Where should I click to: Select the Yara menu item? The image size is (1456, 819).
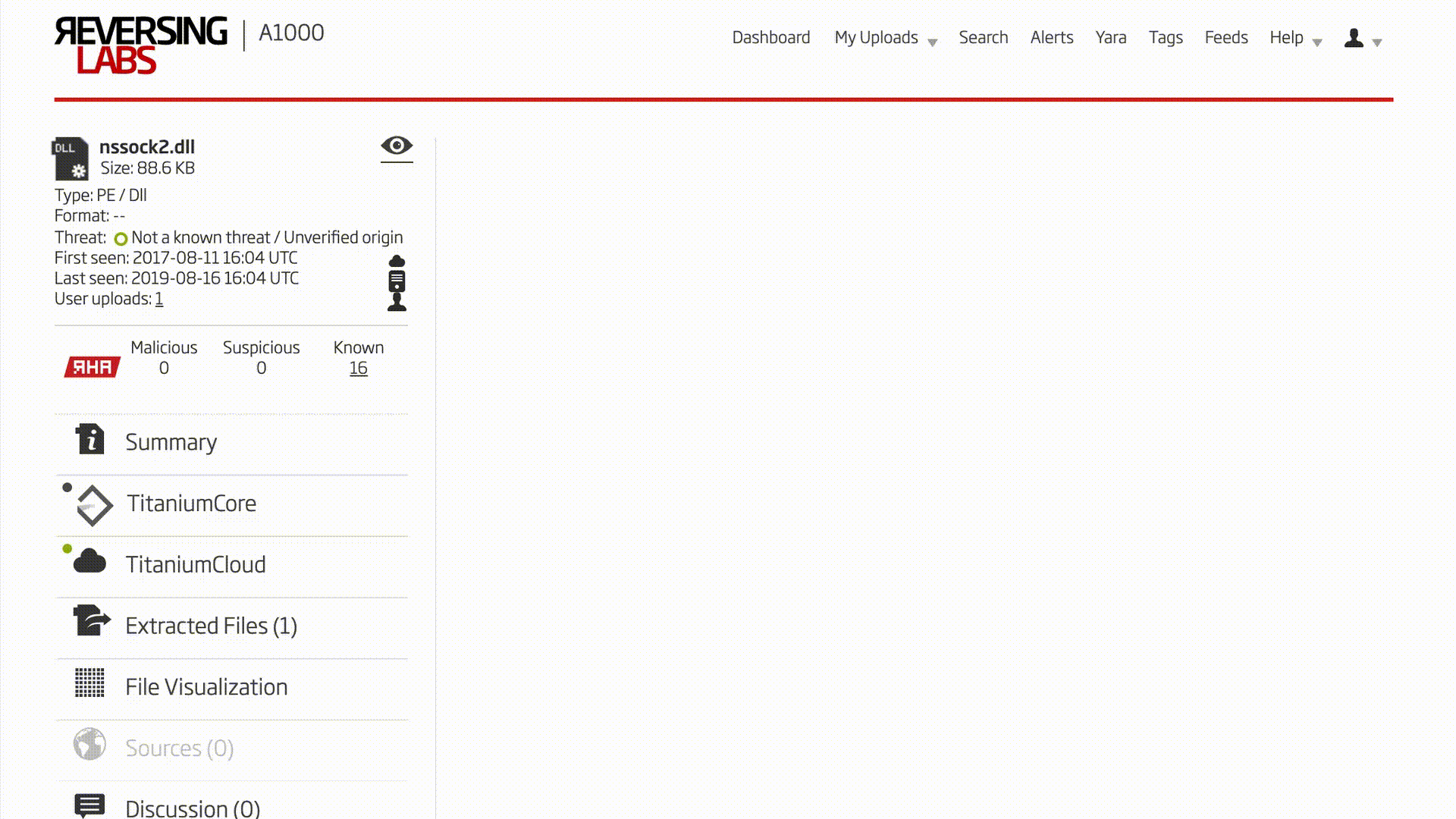click(1111, 37)
